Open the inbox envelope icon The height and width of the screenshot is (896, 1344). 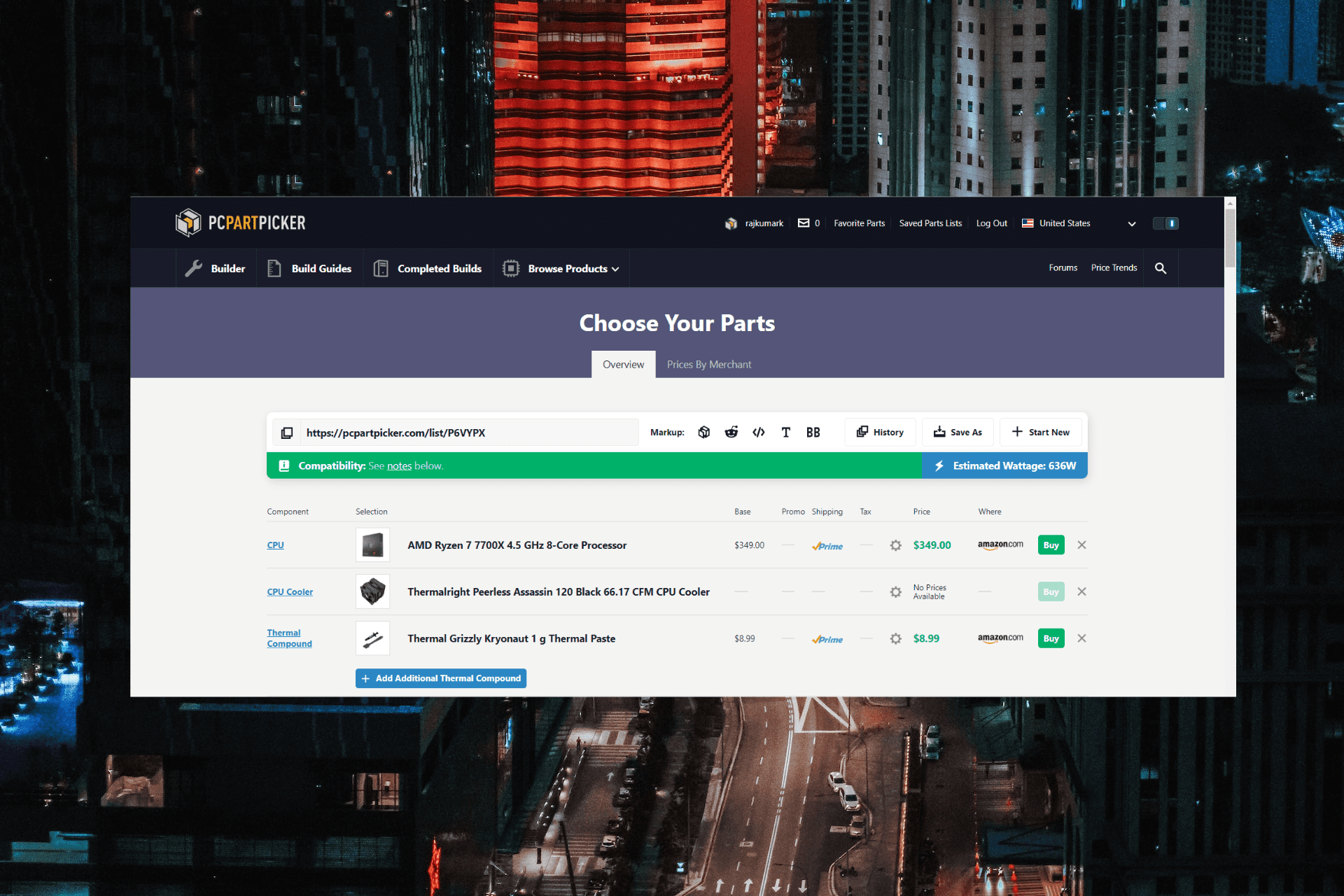[804, 223]
